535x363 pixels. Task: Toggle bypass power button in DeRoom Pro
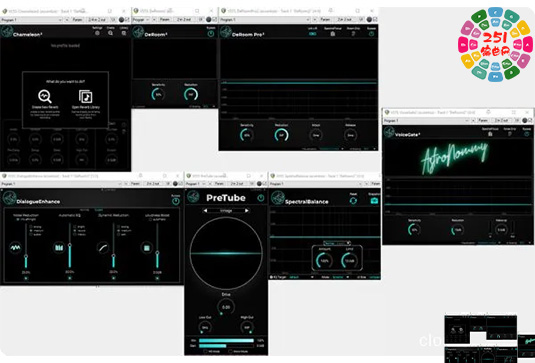(x=371, y=34)
